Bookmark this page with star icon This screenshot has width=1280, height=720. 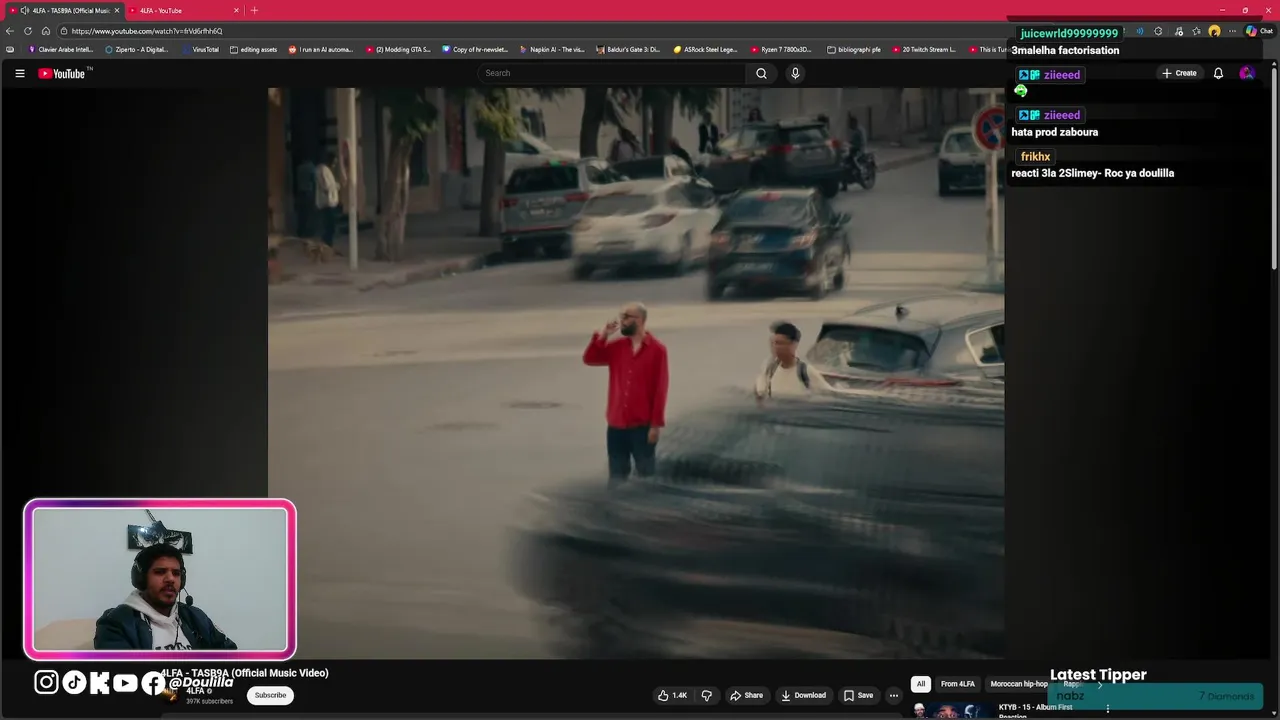click(x=1196, y=31)
